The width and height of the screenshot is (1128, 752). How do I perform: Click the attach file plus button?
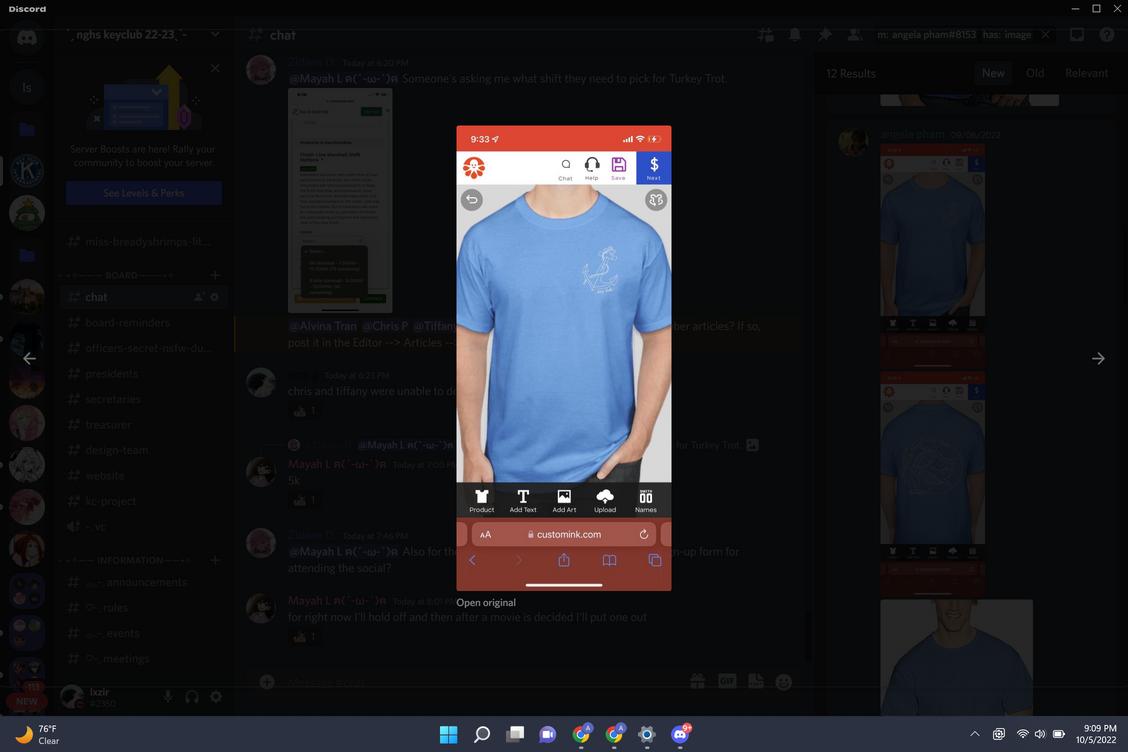tap(267, 681)
